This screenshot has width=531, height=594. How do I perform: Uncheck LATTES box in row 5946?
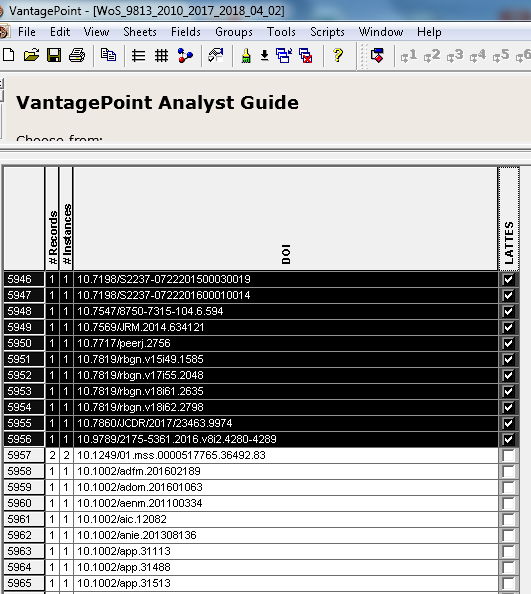508,280
